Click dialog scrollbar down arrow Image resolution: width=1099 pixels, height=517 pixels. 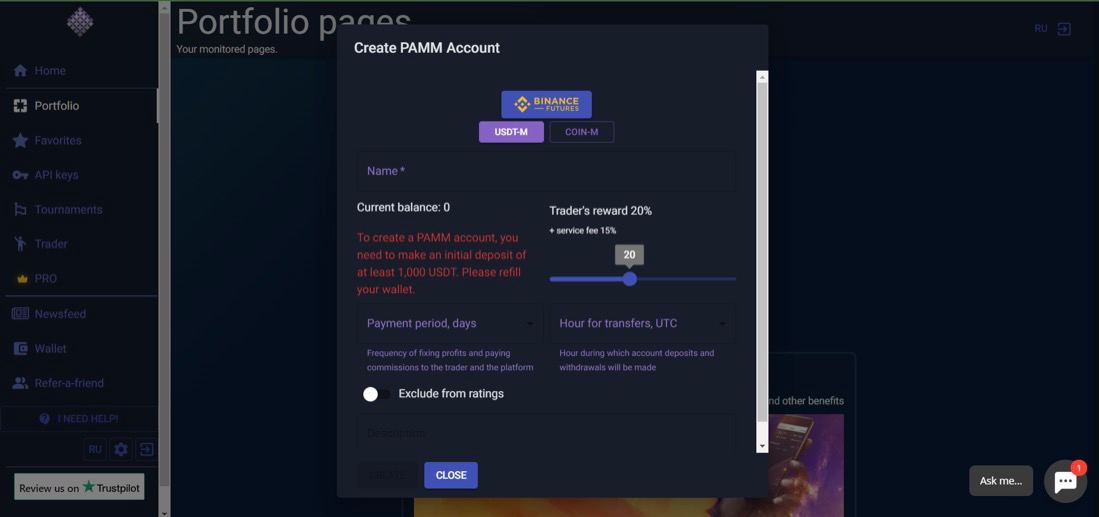tap(763, 446)
